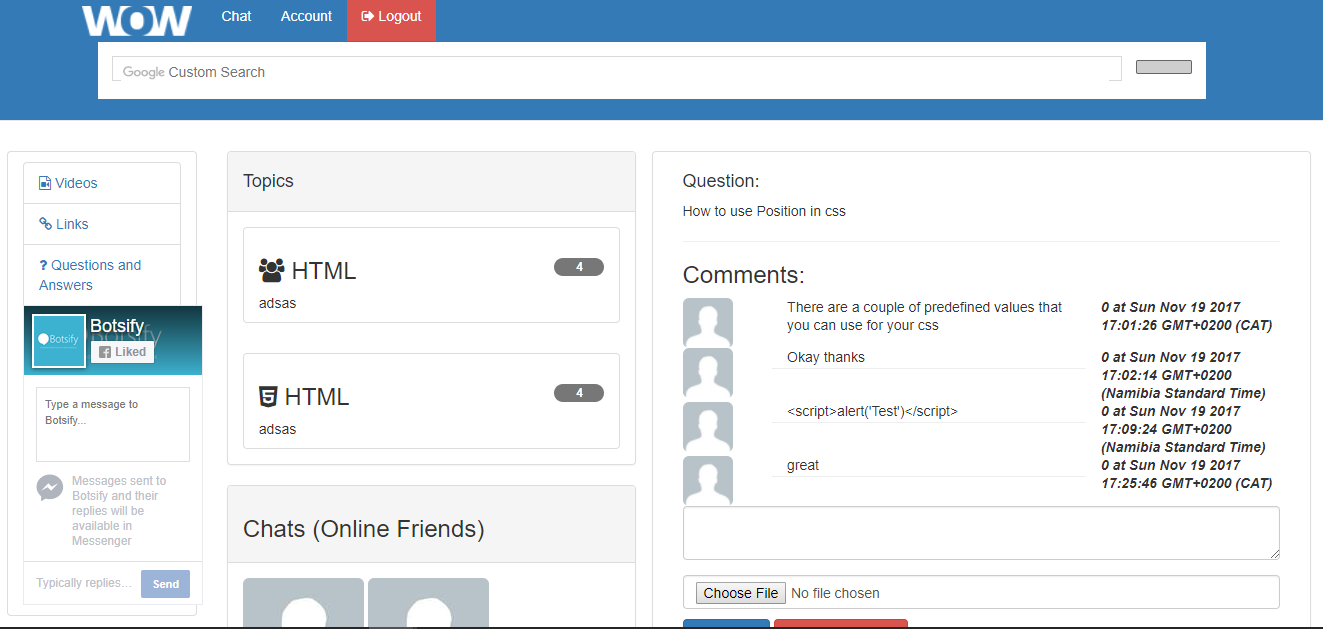Click the users group icon on HTML topic
Viewport: 1323px width, 629px height.
pos(271,270)
